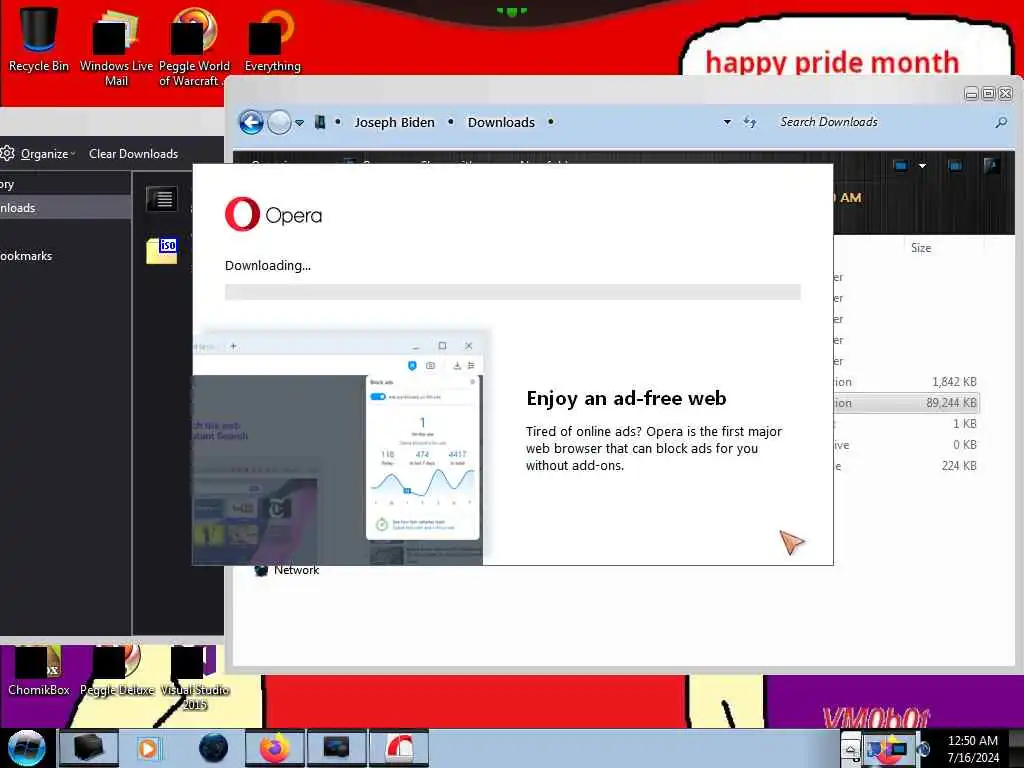This screenshot has height=768, width=1024.
Task: Click the list view icon in the Firefox Library
Action: [161, 199]
